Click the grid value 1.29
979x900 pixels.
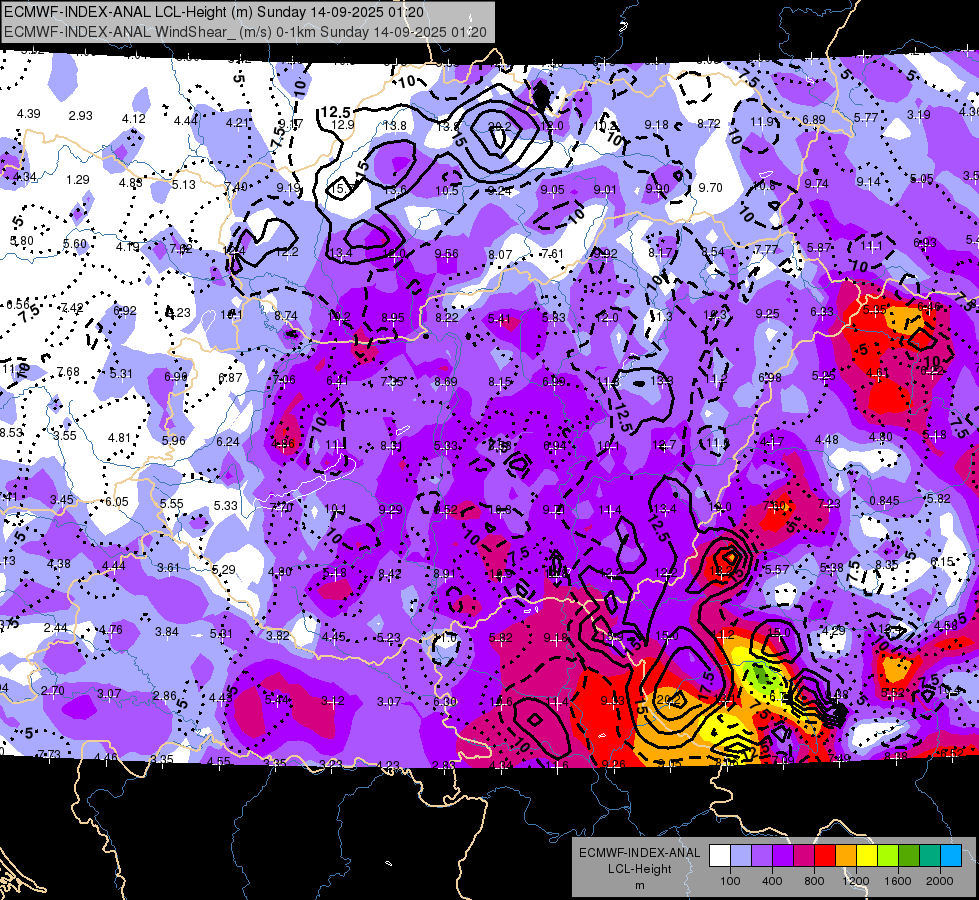78,180
